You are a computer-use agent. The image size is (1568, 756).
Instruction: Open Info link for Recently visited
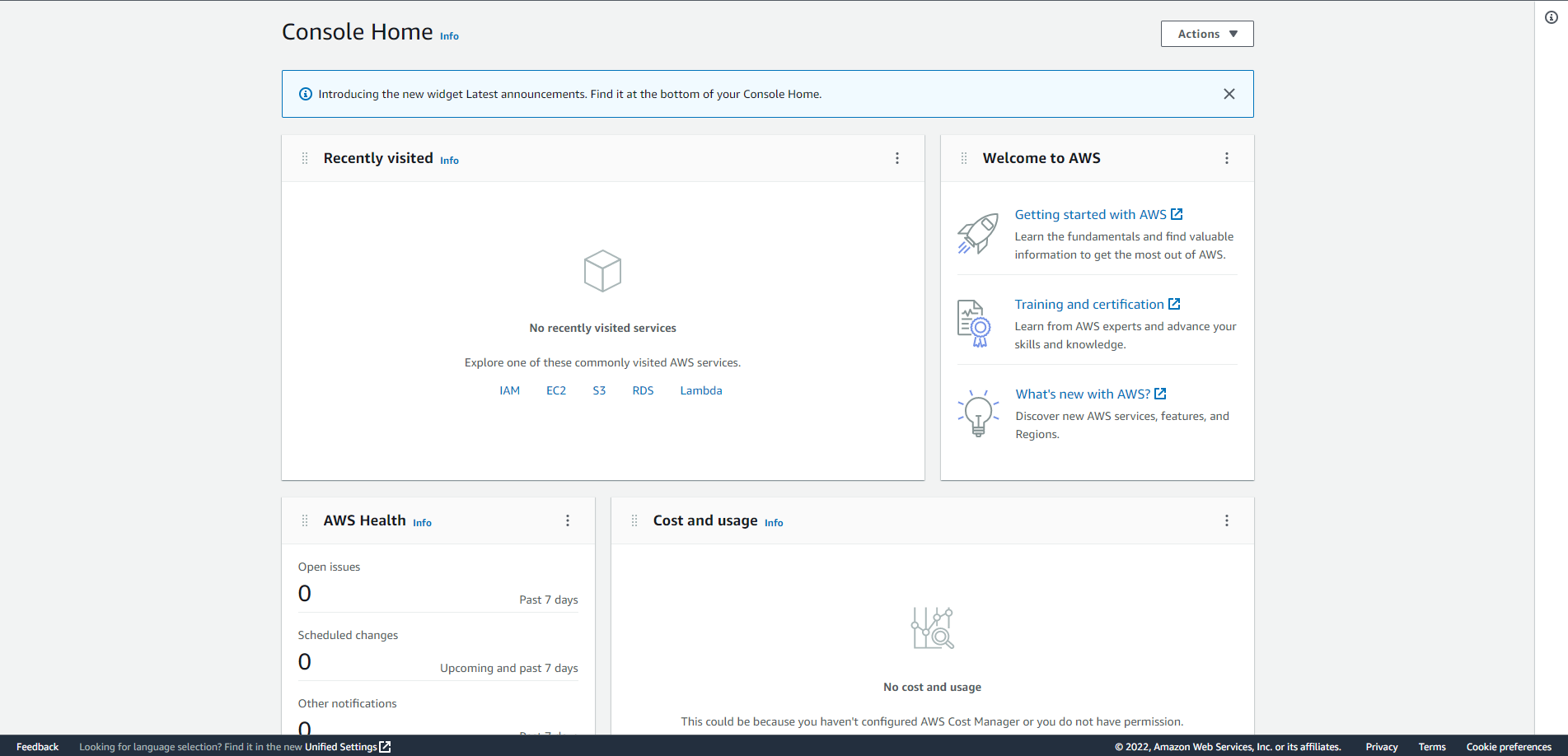pyautogui.click(x=449, y=161)
